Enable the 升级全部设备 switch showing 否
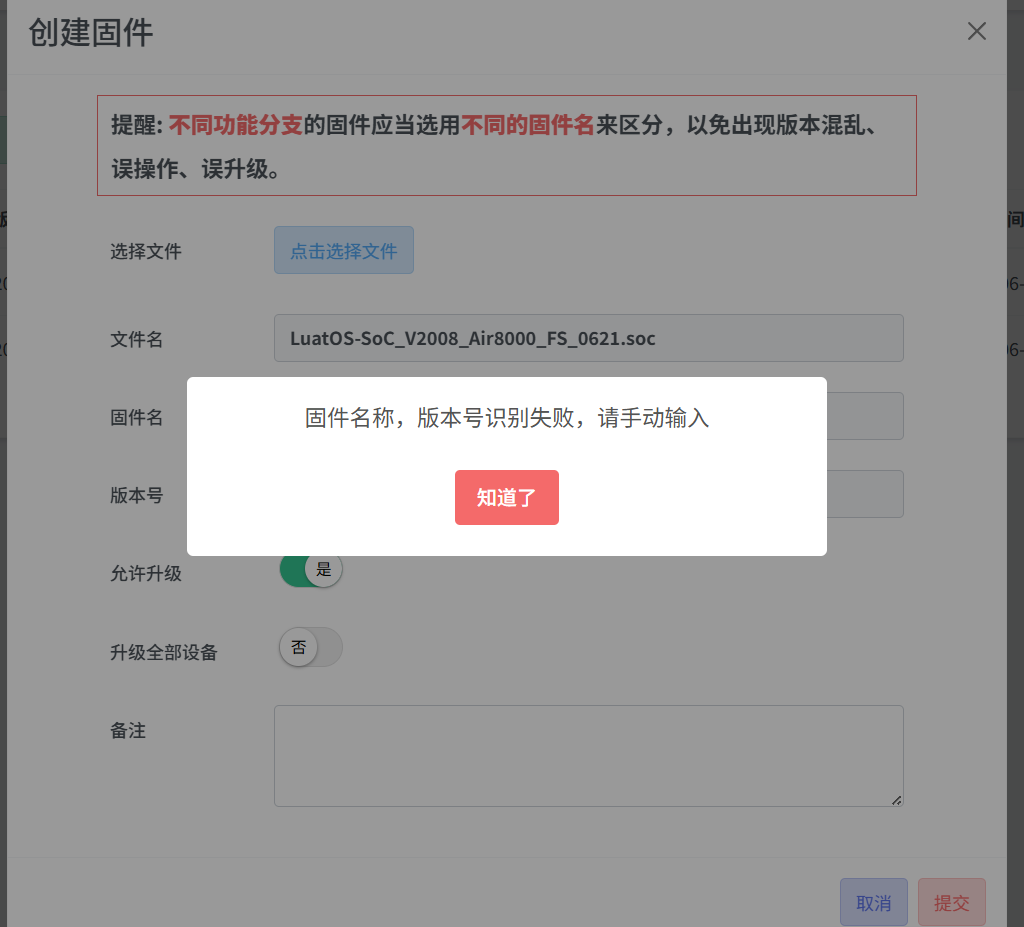Image resolution: width=1024 pixels, height=927 pixels. click(311, 647)
